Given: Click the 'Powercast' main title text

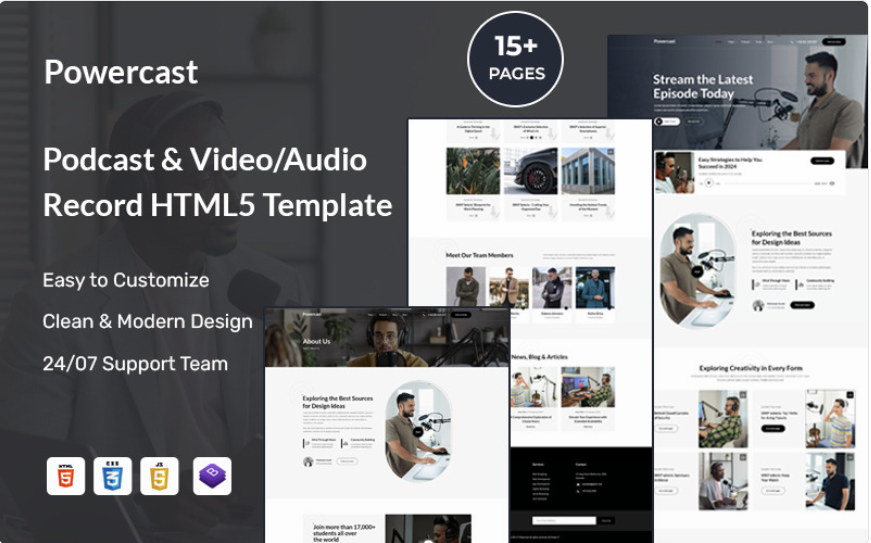Looking at the screenshot, I should (121, 72).
